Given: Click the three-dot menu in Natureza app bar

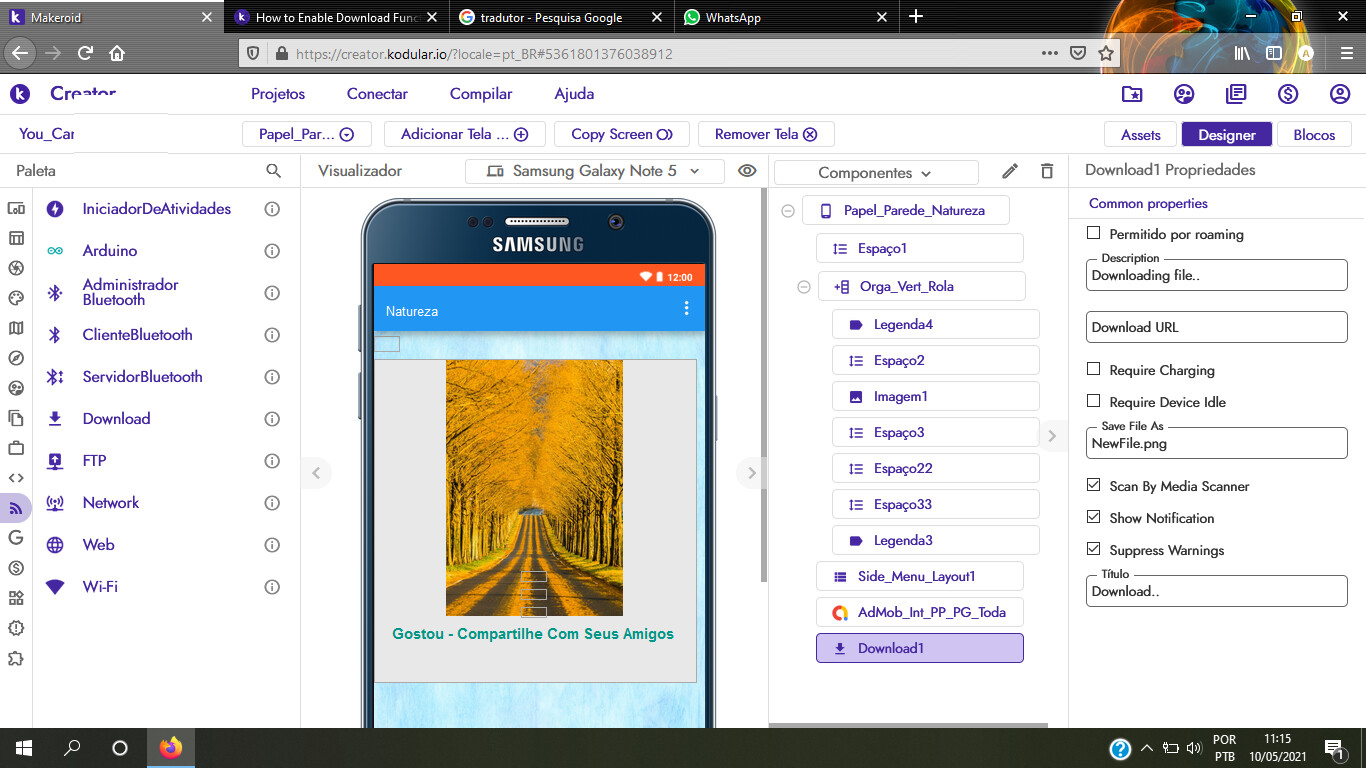Looking at the screenshot, I should 686,309.
